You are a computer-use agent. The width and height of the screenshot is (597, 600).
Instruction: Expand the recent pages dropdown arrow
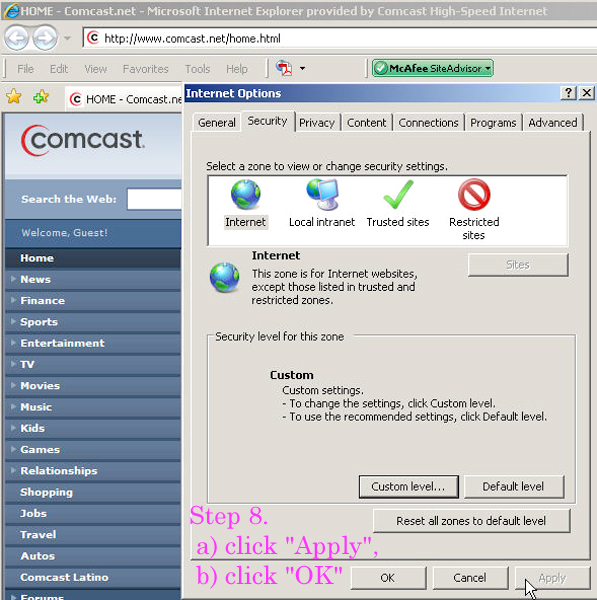pos(67,38)
